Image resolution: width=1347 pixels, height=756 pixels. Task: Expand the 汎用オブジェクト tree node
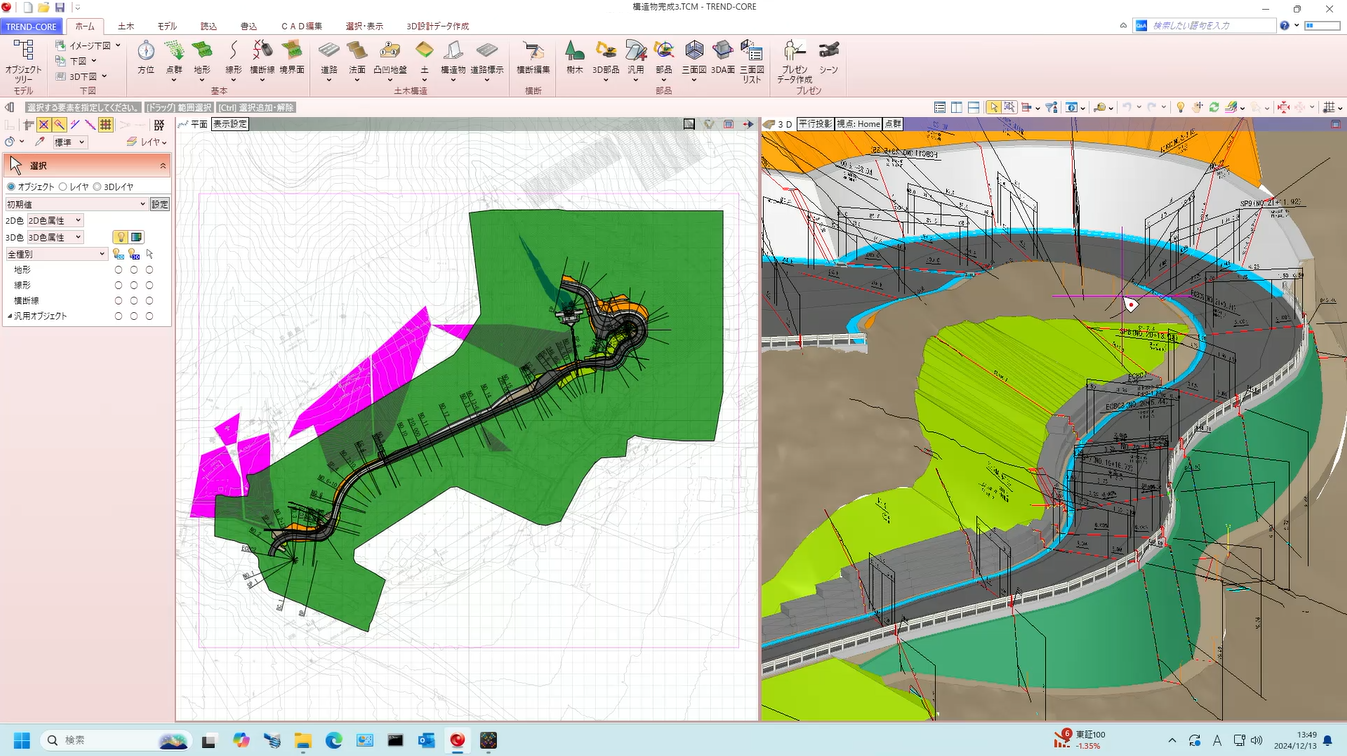point(10,316)
